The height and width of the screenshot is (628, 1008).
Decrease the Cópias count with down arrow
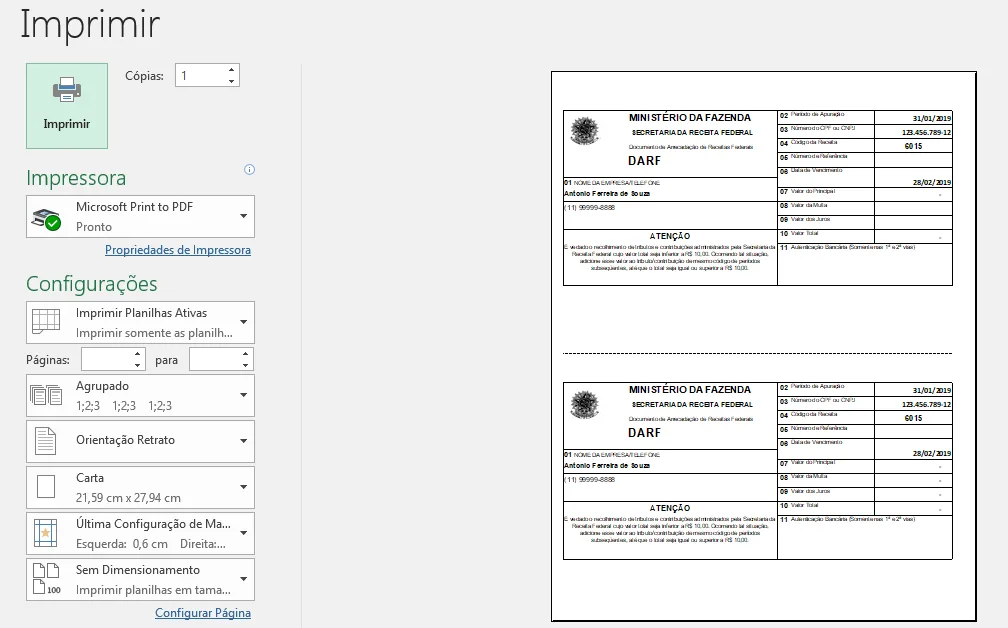232,81
